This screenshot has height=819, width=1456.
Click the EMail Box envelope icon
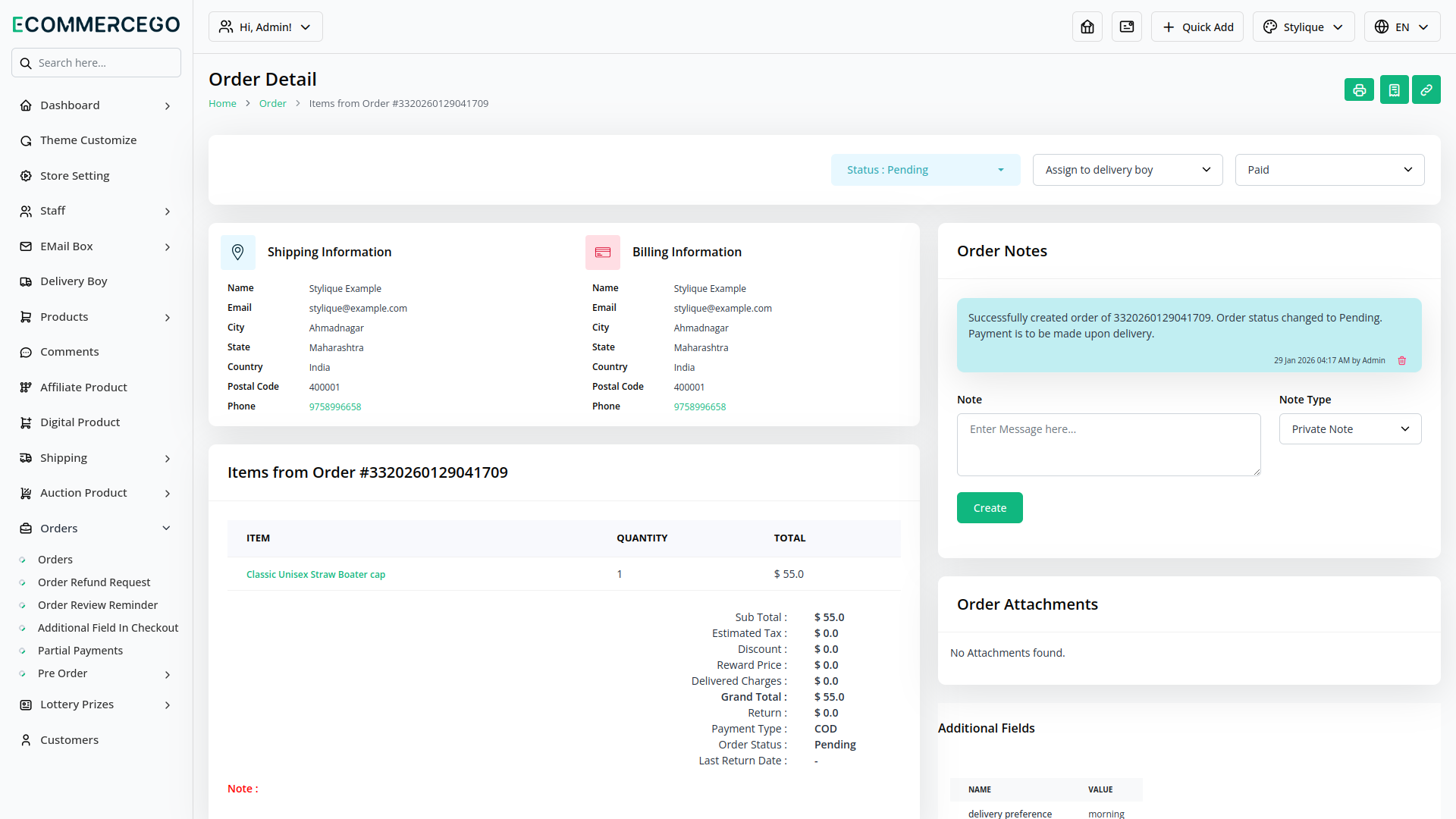coord(26,246)
